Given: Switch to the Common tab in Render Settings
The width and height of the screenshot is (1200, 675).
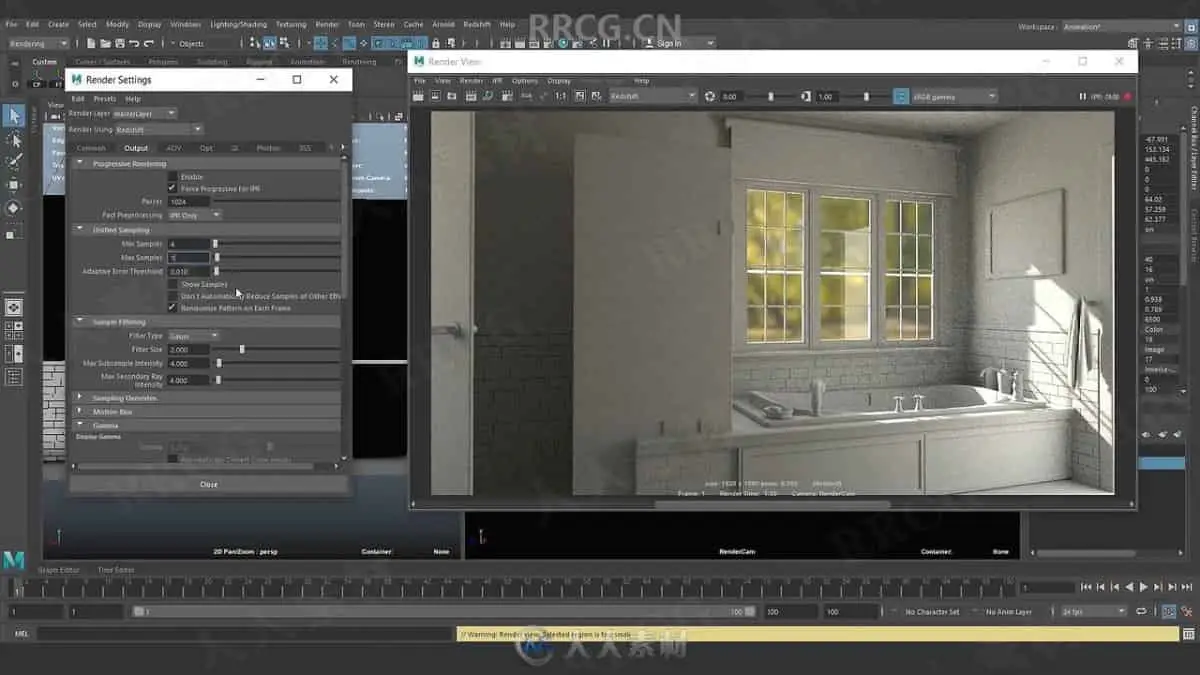Looking at the screenshot, I should pos(90,148).
